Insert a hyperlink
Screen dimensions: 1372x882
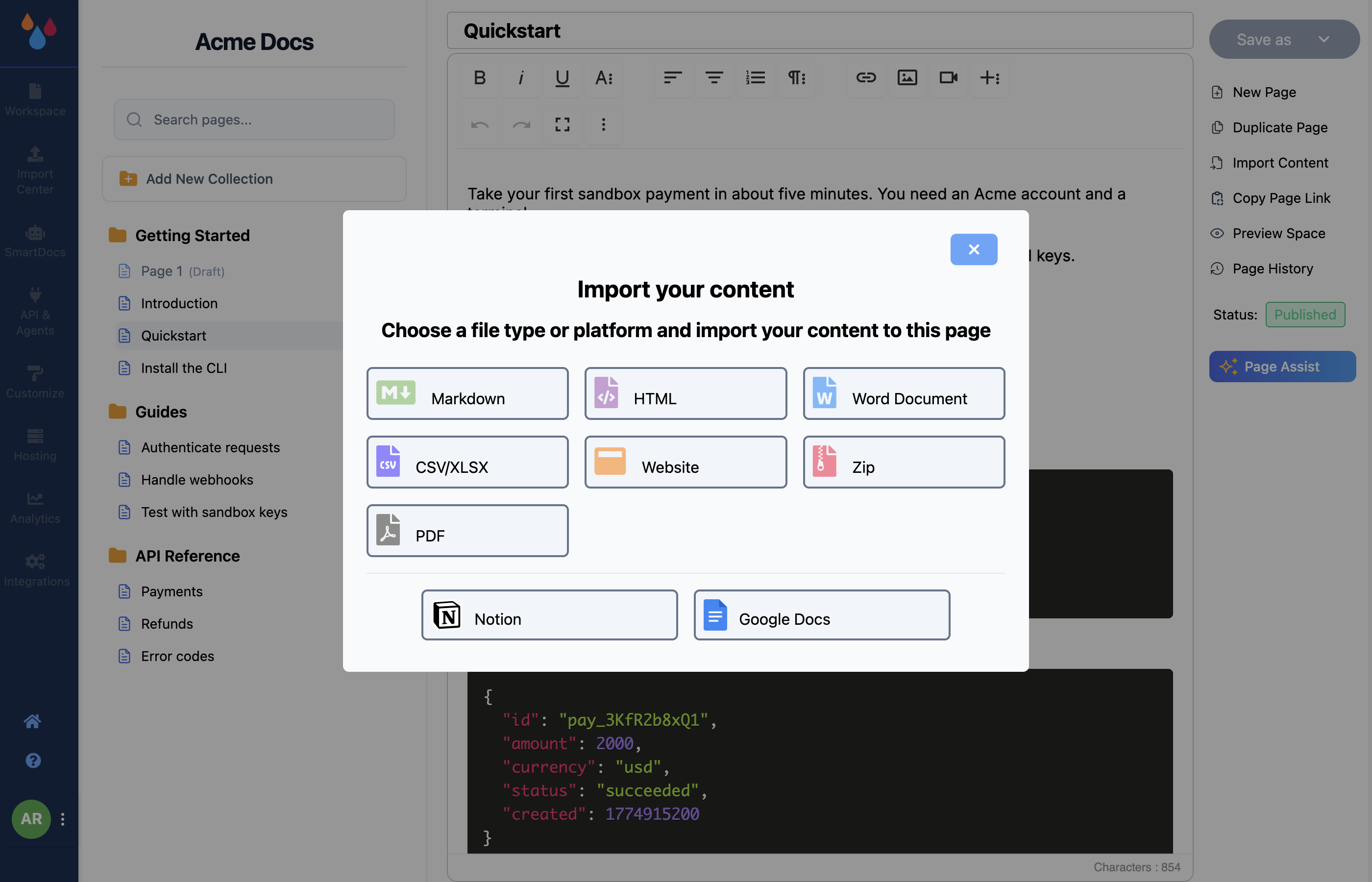tap(866, 77)
